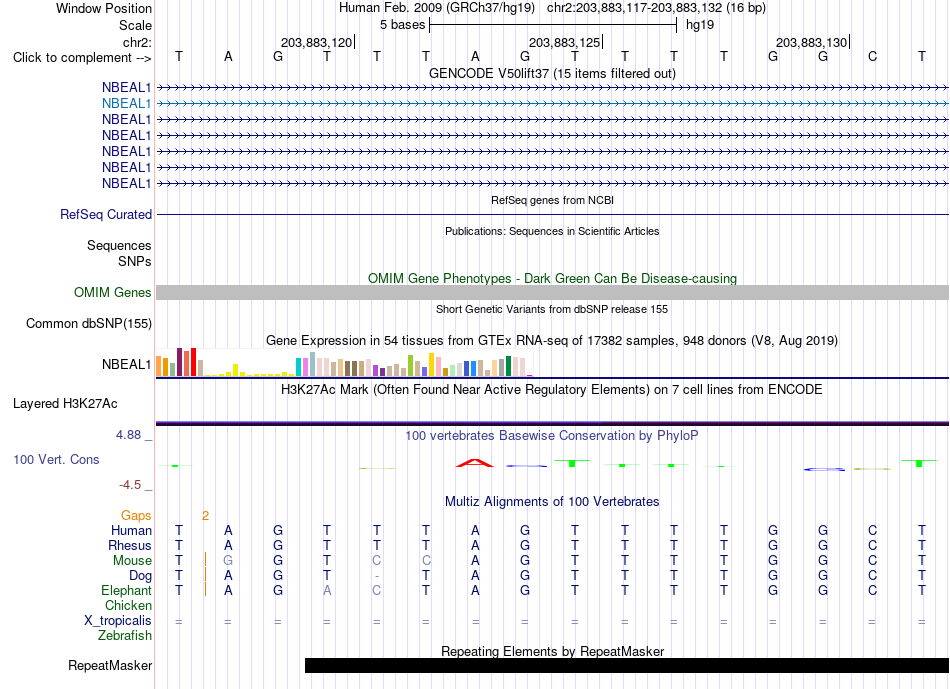Select the genome assembly text 'Human Feb. 2009 (GRCh37/hg19)'
This screenshot has height=689, width=950.
coord(437,8)
